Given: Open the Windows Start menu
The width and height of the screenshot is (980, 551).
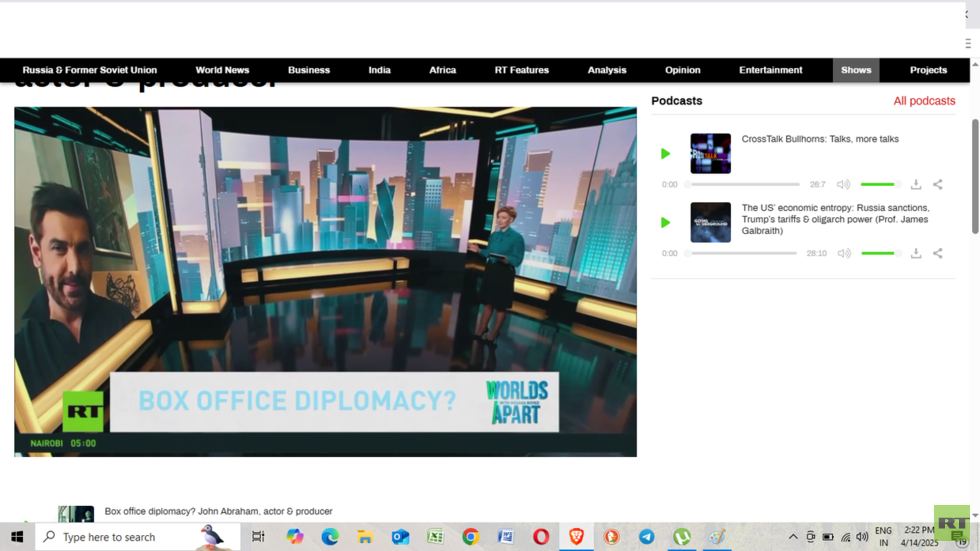Looking at the screenshot, I should (17, 537).
